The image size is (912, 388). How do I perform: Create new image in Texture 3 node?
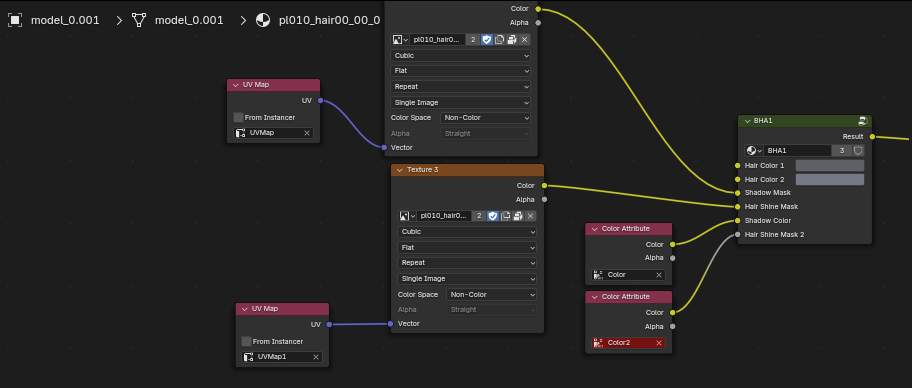pyautogui.click(x=505, y=216)
